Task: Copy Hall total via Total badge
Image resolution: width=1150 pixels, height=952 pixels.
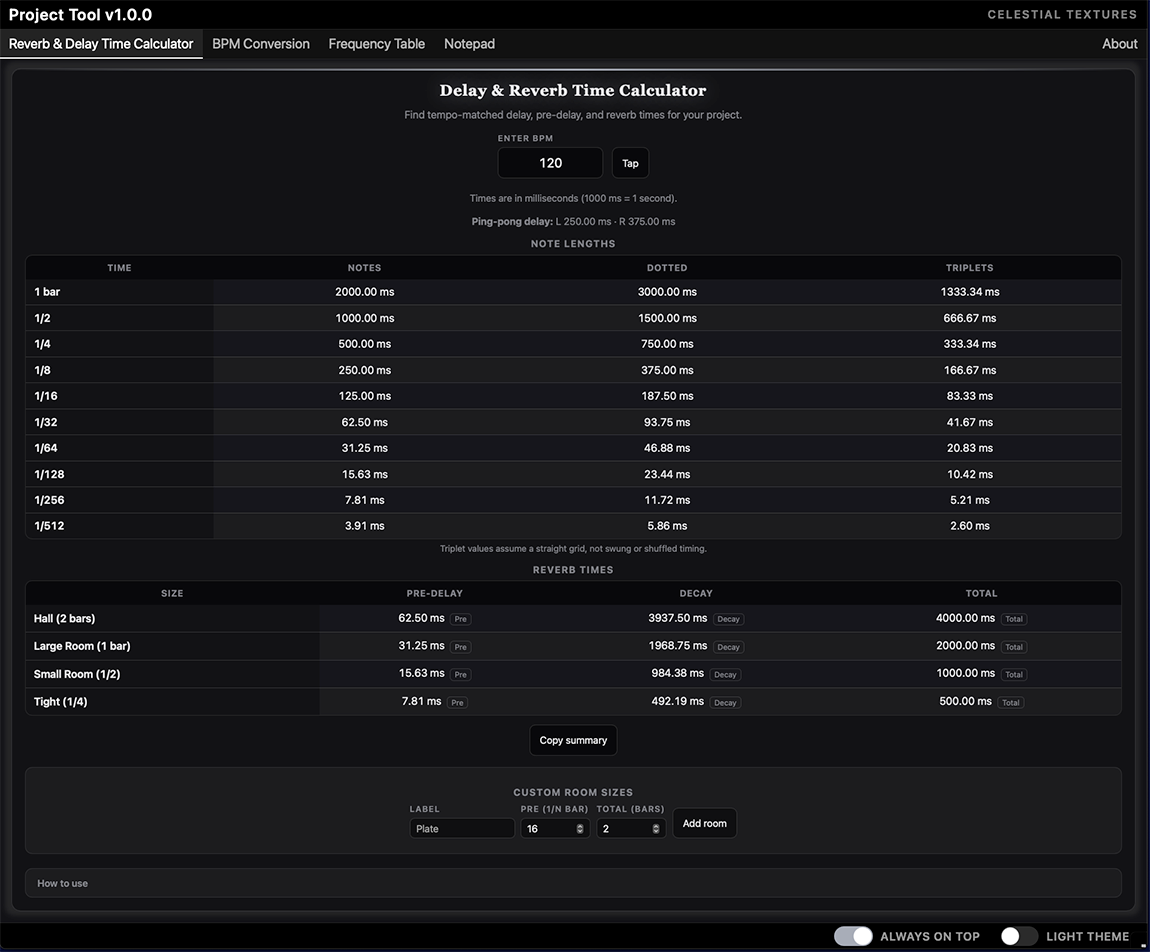Action: coord(1014,619)
